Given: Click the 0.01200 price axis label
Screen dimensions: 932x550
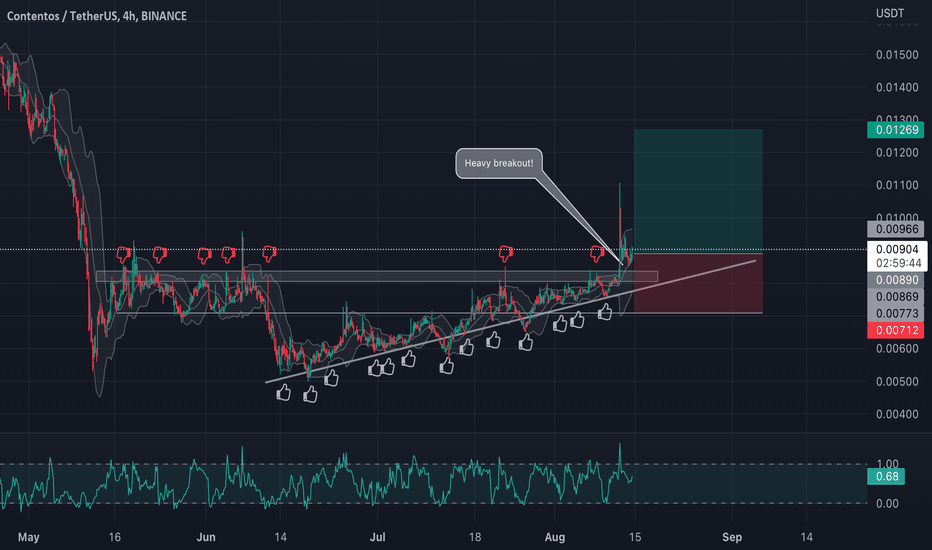Looking at the screenshot, I should click(x=897, y=153).
